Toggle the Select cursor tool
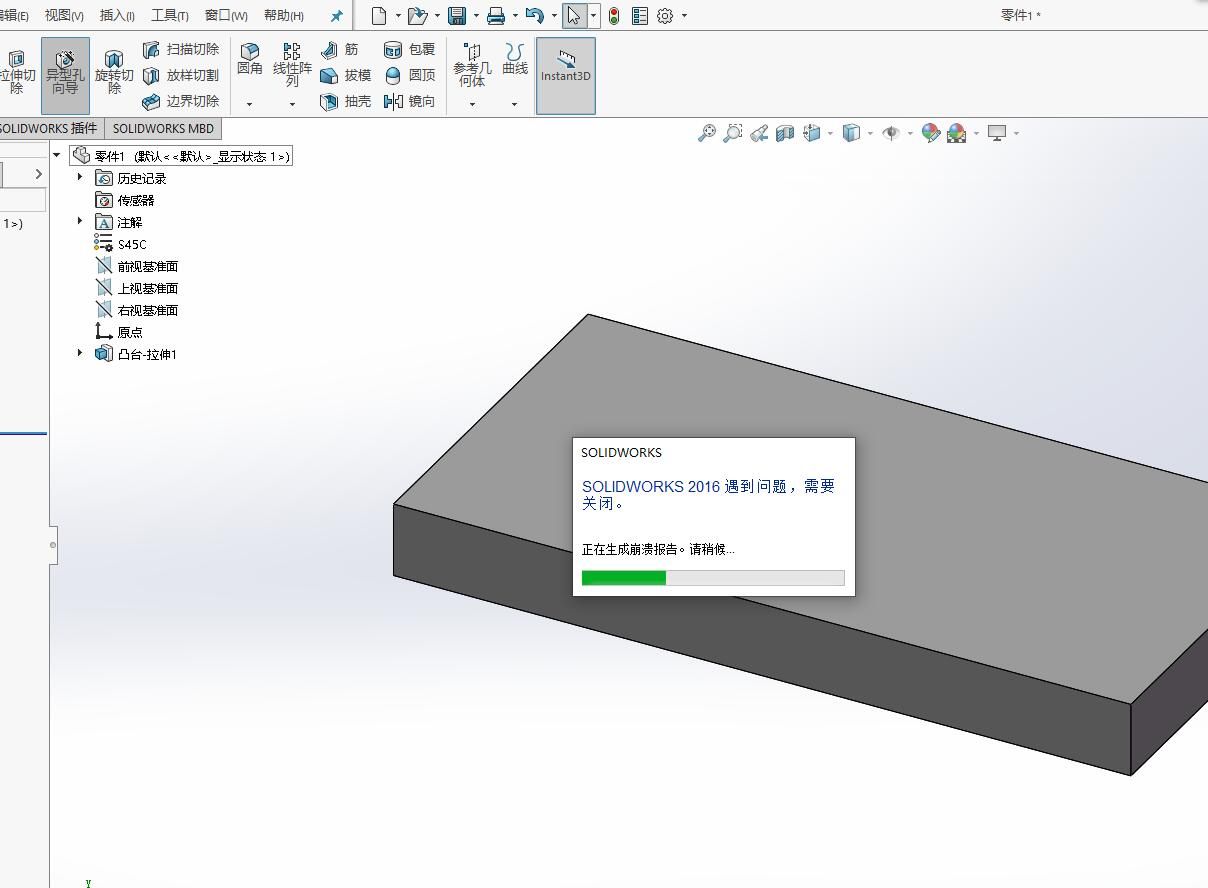This screenshot has height=888, width=1208. (573, 15)
